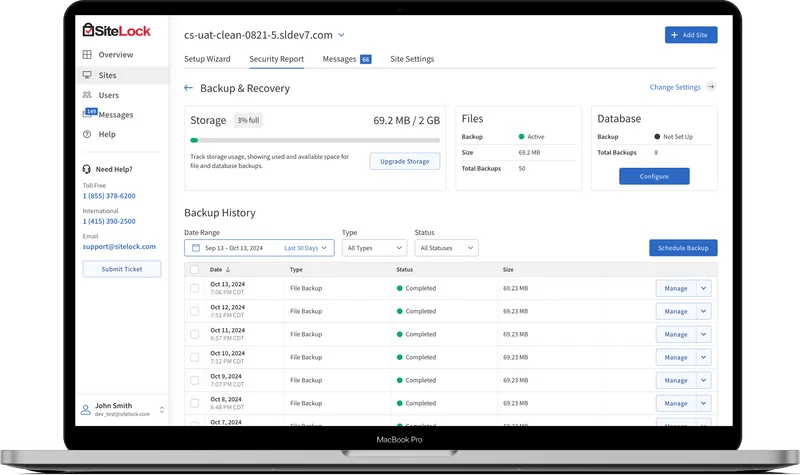Click toll free number 1 (855) 378-6200
Screen dimensions: 800x475
(x=109, y=196)
